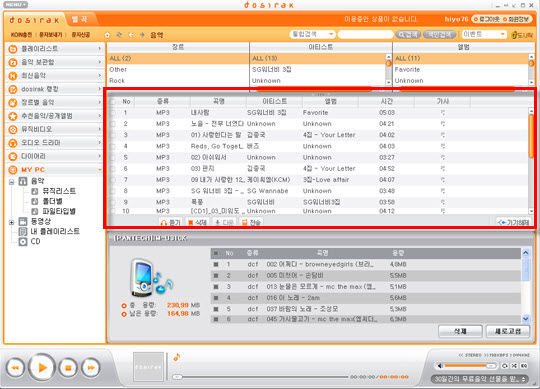Screen dimensions: 540x389
Task: Collapse the MY PC section arrow
Action: click(100, 170)
